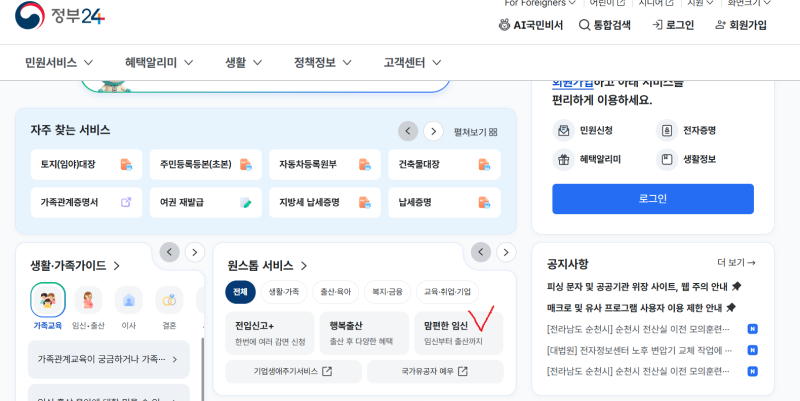This screenshot has width=800, height=401.
Task: Open 피싱 문자 및 공공기관 위장 notice
Action: click(x=644, y=287)
